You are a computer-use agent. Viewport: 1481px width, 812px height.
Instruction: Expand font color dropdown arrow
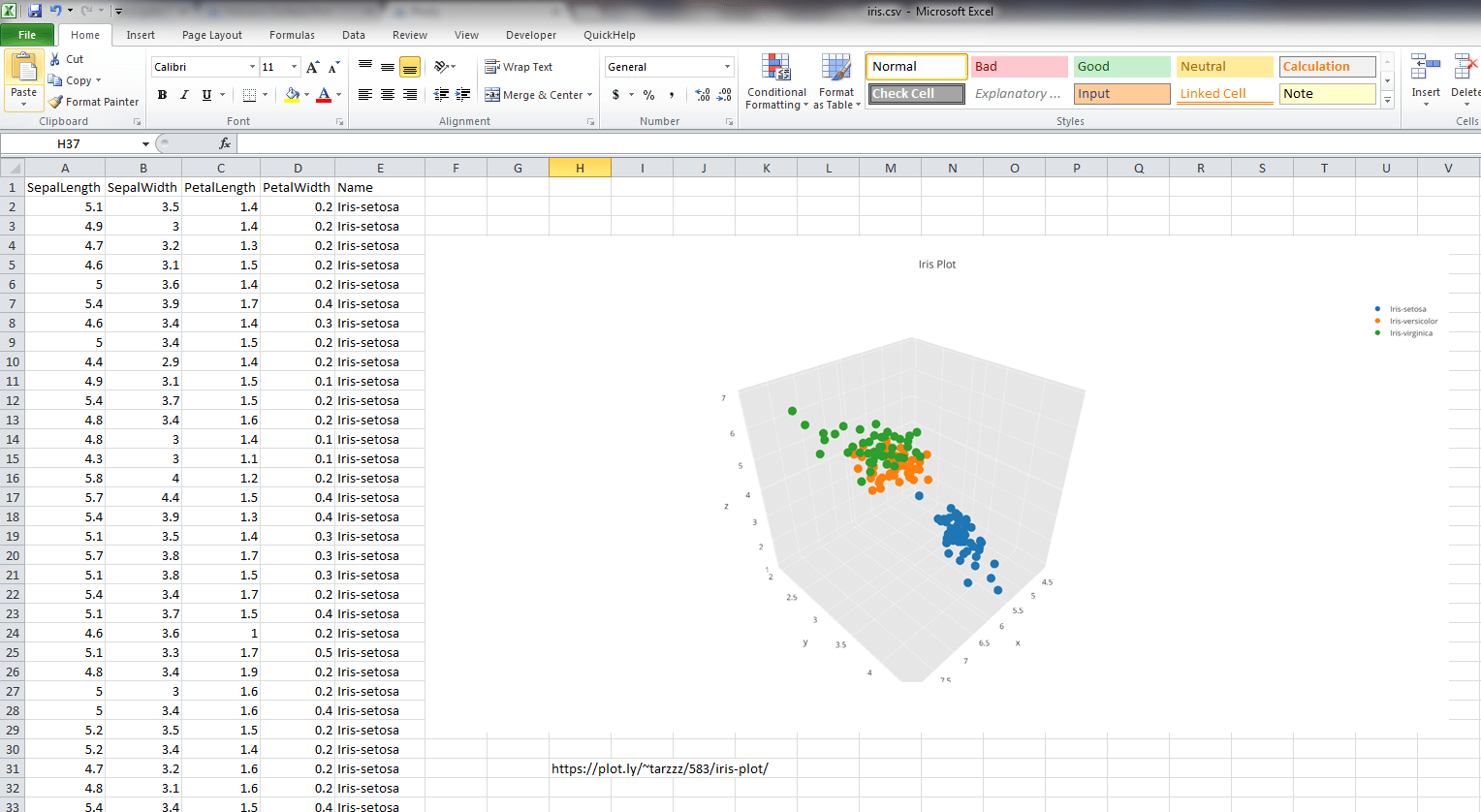[338, 95]
